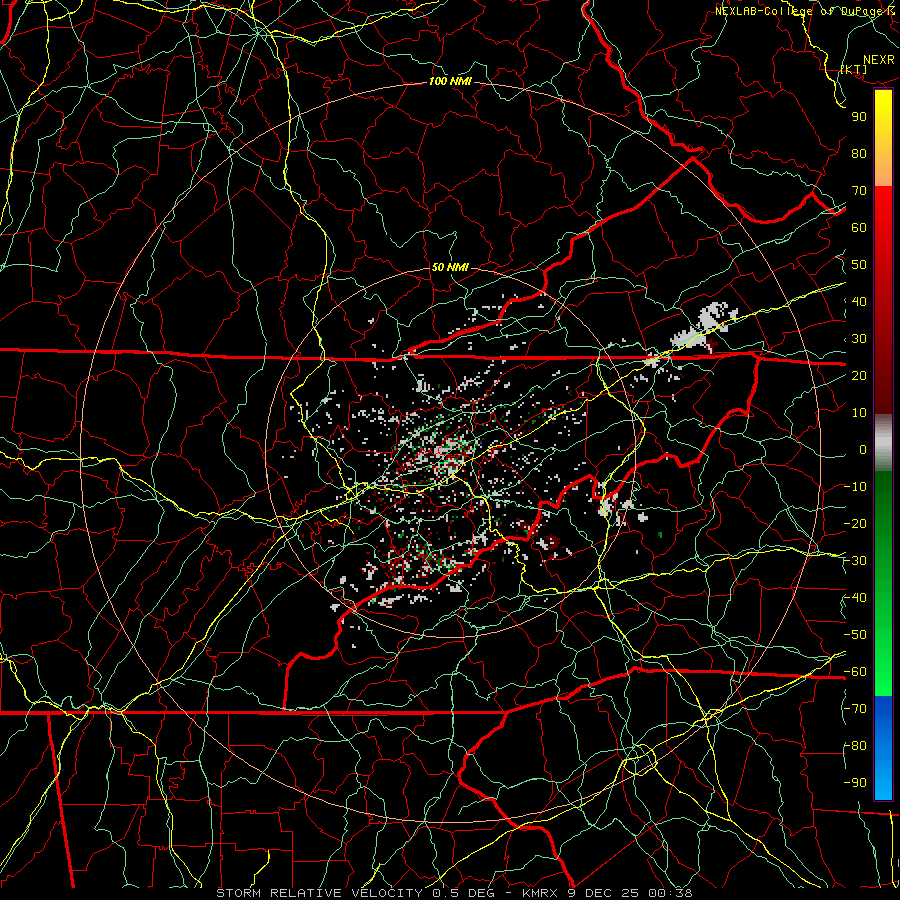Viewport: 900px width, 900px height.
Task: Choose the -70 label on the velocity scale
Action: 855,709
